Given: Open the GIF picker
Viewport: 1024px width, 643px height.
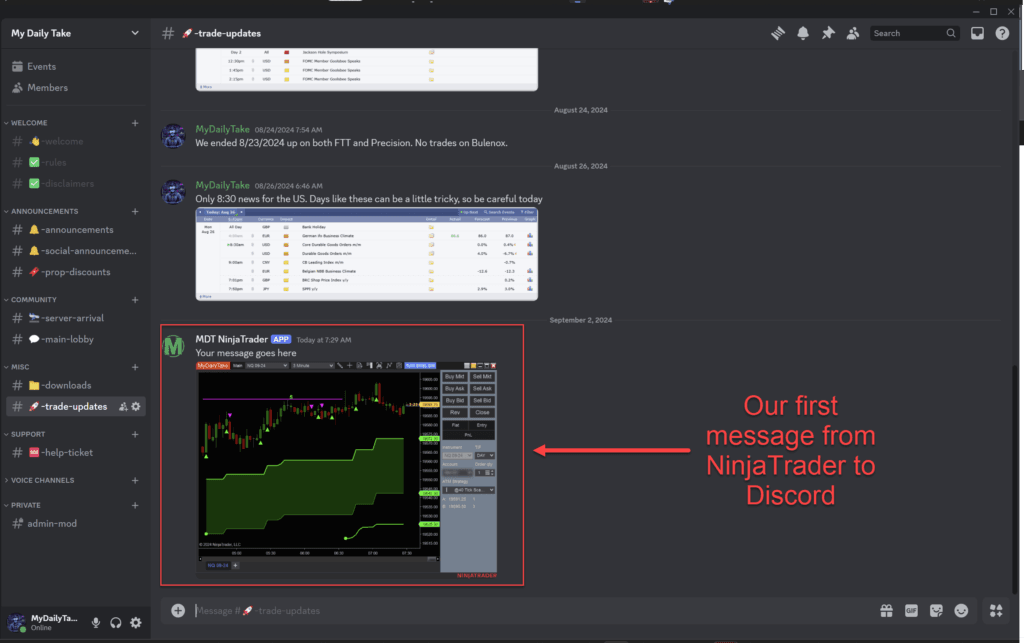Looking at the screenshot, I should [x=911, y=610].
